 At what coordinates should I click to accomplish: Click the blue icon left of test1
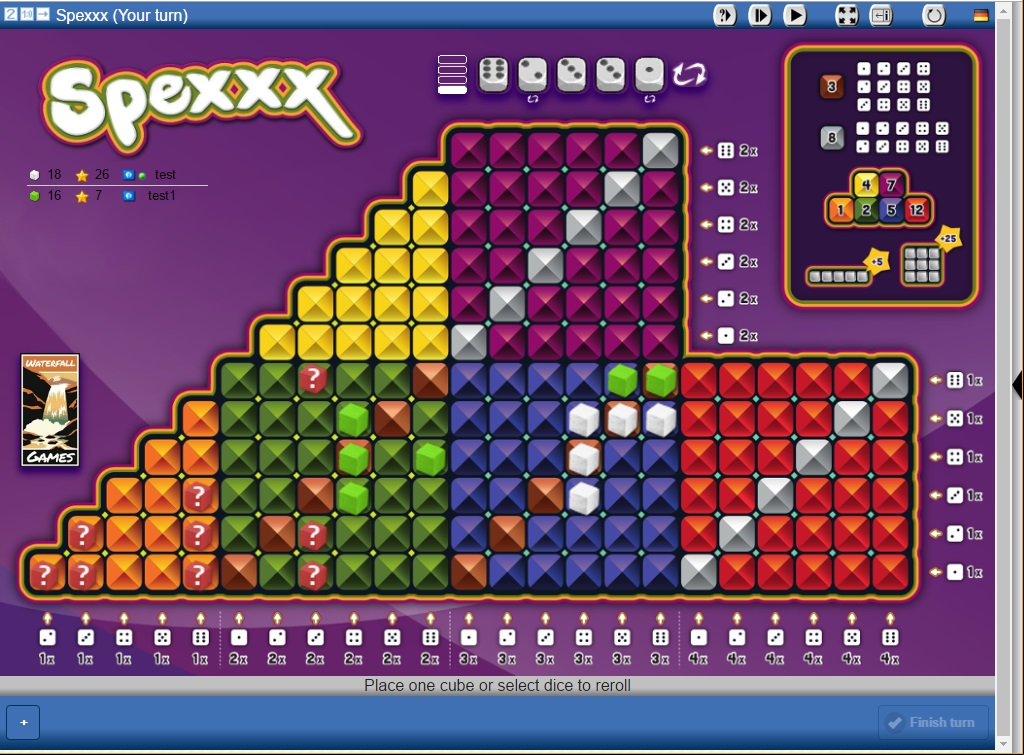[129, 196]
